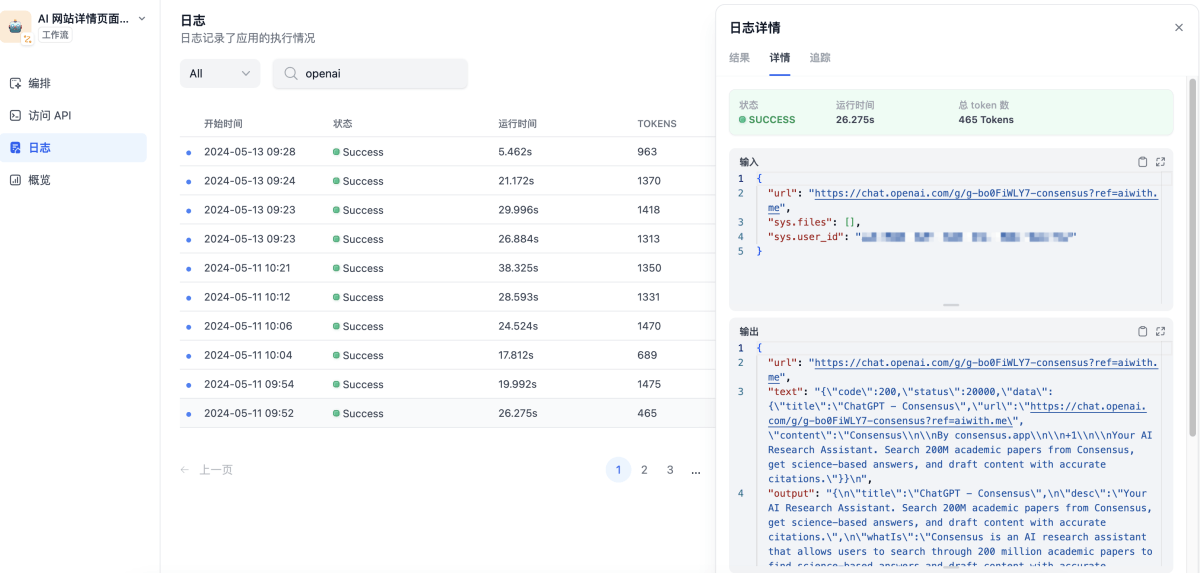
Task: Click the 概览 chart icon
Action: [x=15, y=180]
